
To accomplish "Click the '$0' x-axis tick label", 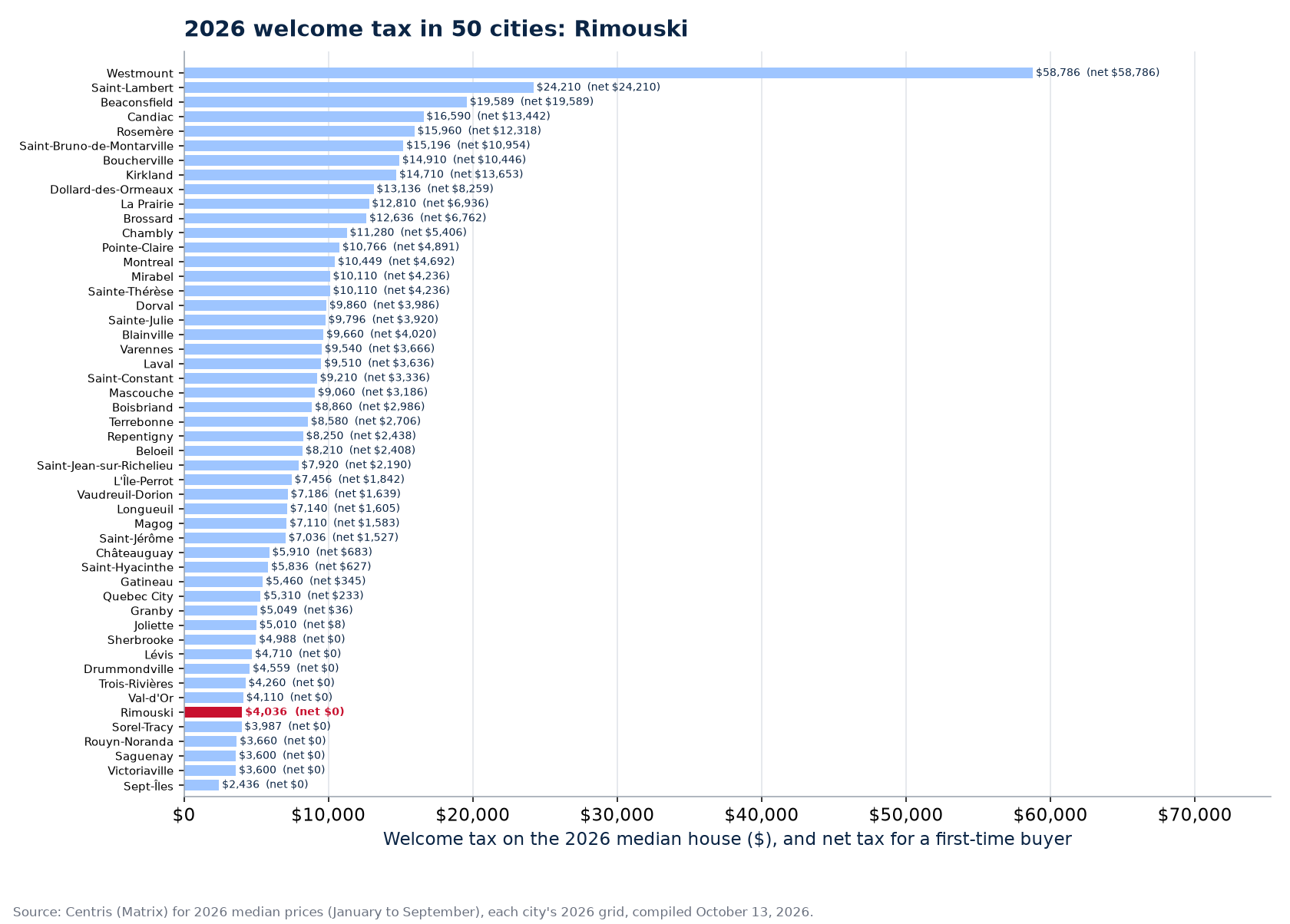I will (184, 815).
